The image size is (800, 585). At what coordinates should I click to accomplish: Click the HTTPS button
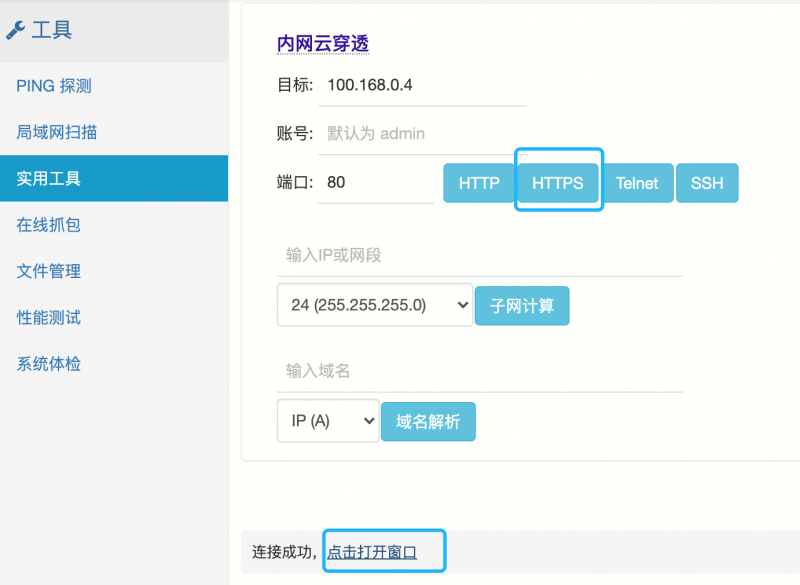tap(558, 183)
